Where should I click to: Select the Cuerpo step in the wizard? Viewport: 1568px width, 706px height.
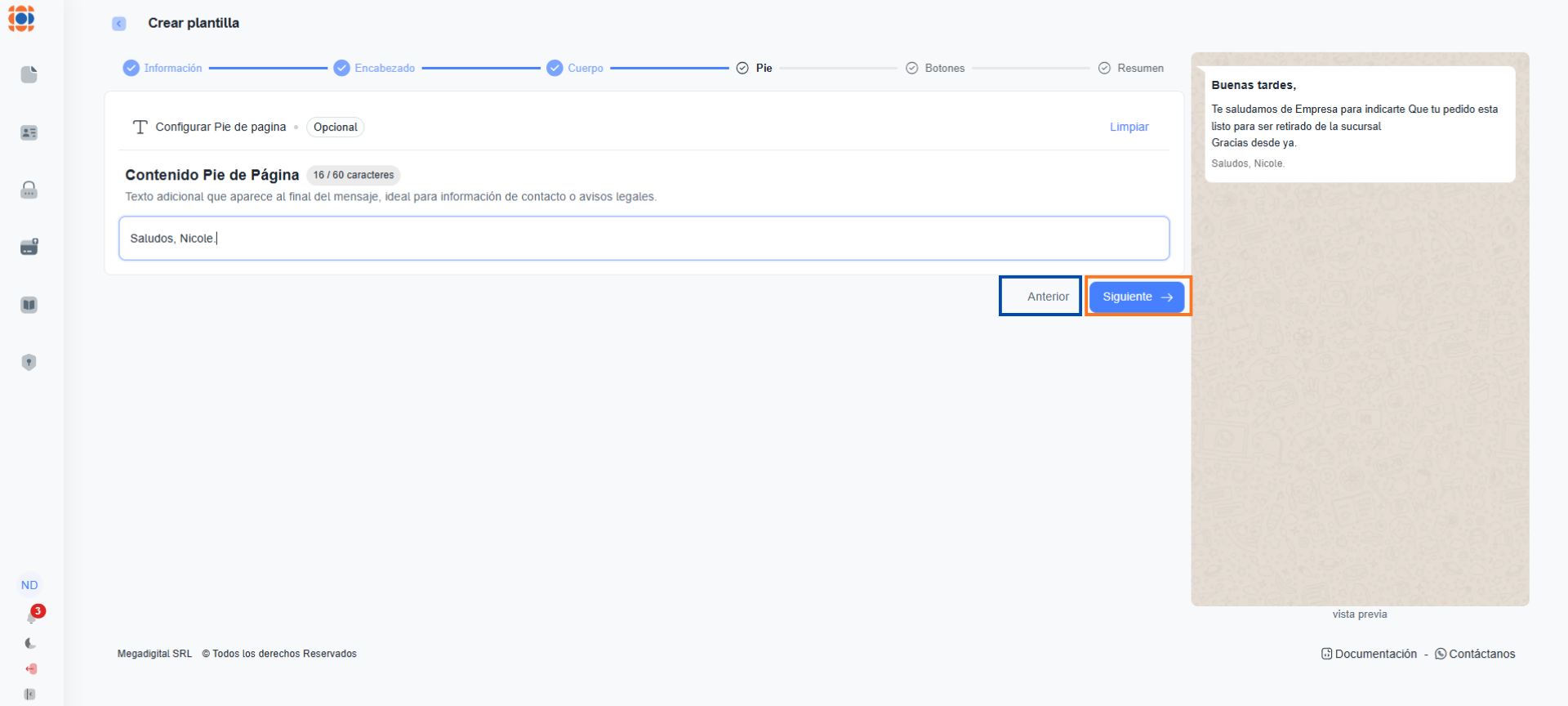click(x=576, y=68)
